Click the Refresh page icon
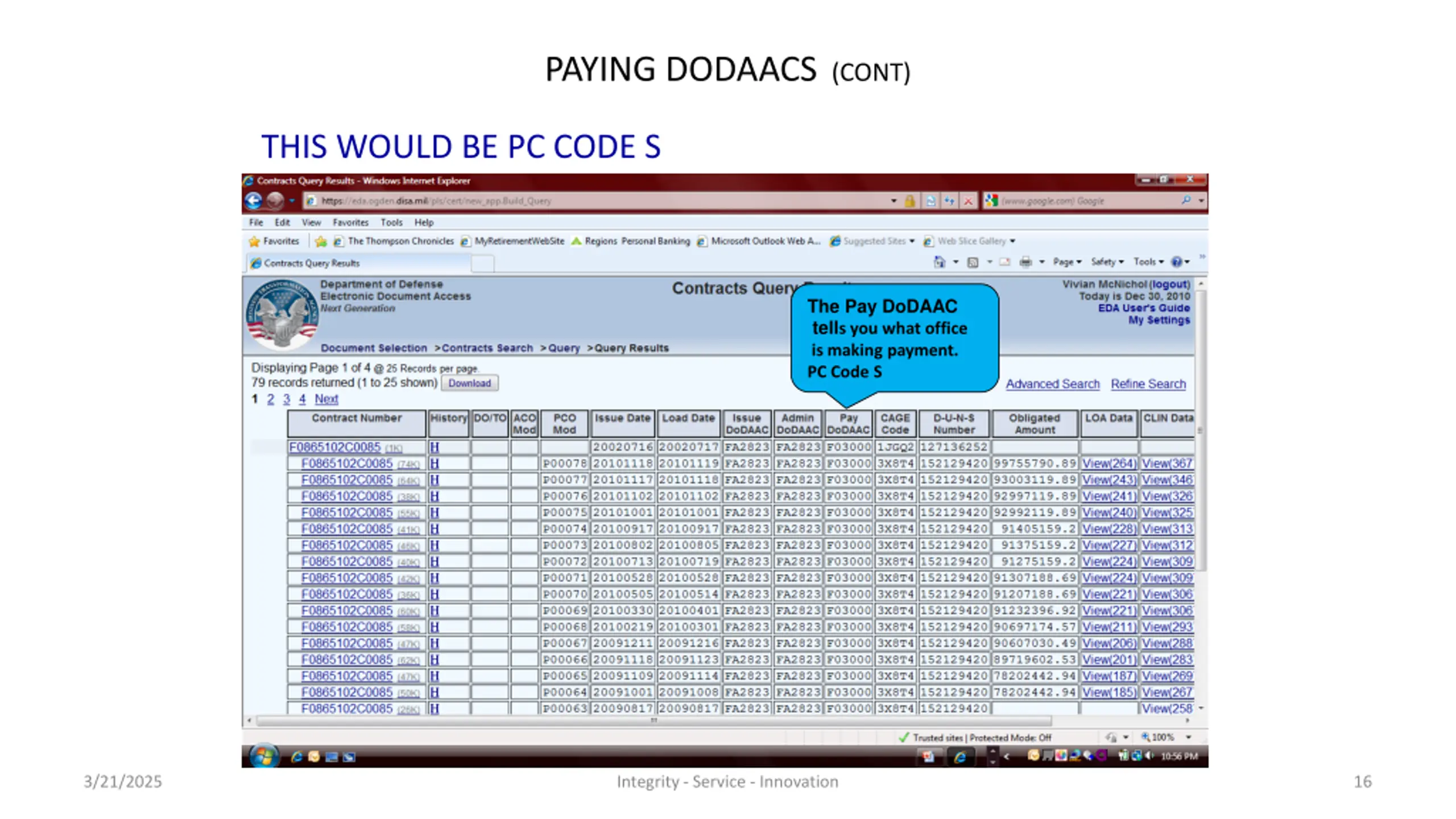This screenshot has height=819, width=1456. tap(949, 201)
